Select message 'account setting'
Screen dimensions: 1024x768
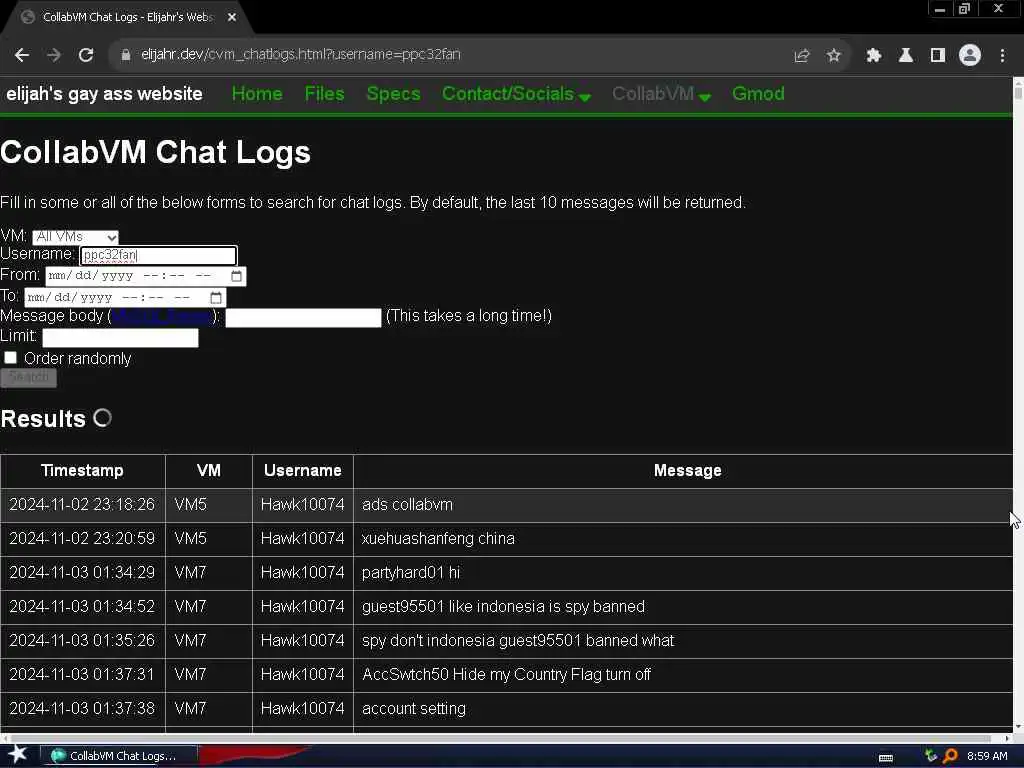pyautogui.click(x=413, y=709)
